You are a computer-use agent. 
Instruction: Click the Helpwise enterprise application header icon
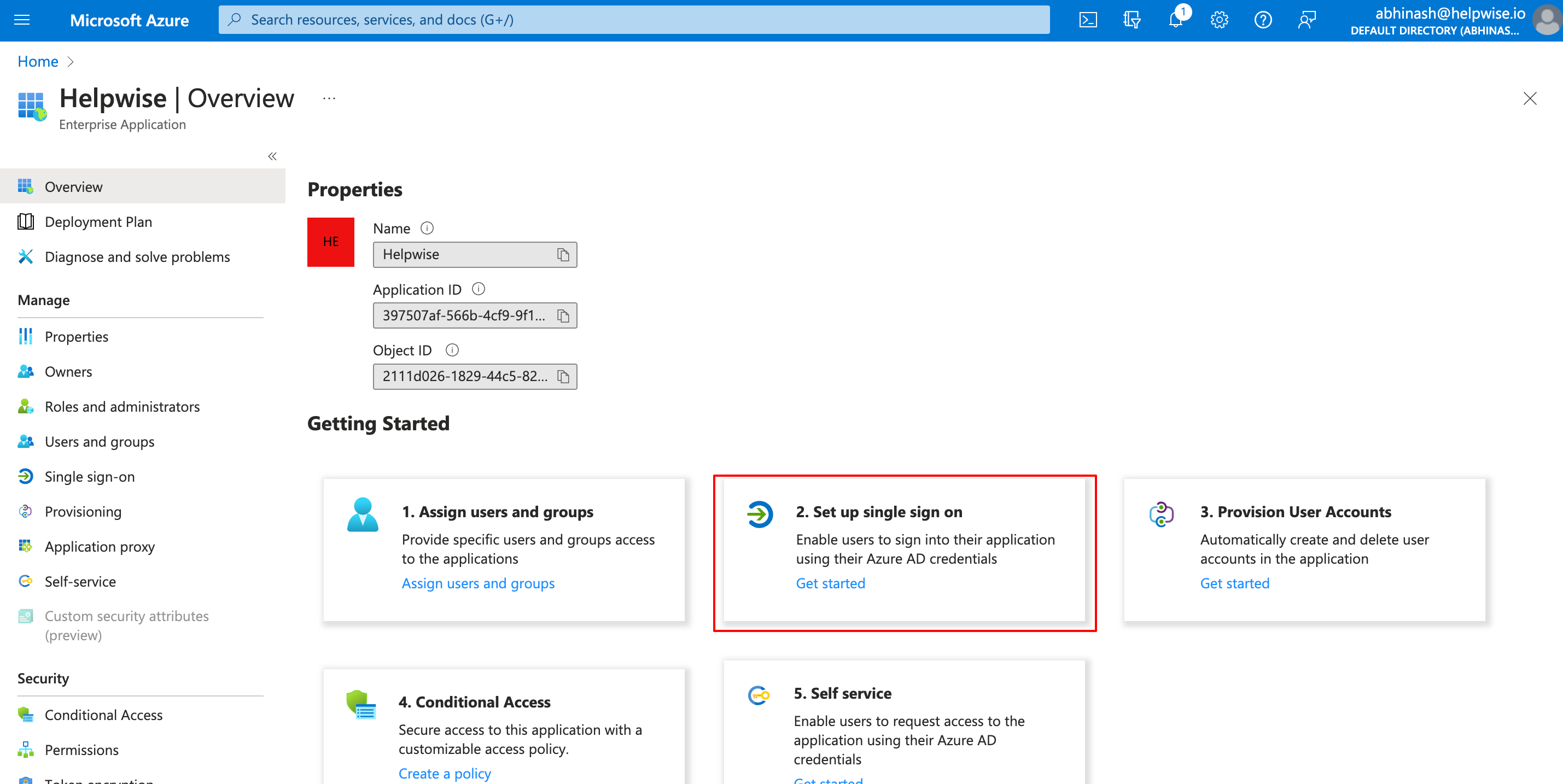click(x=32, y=107)
